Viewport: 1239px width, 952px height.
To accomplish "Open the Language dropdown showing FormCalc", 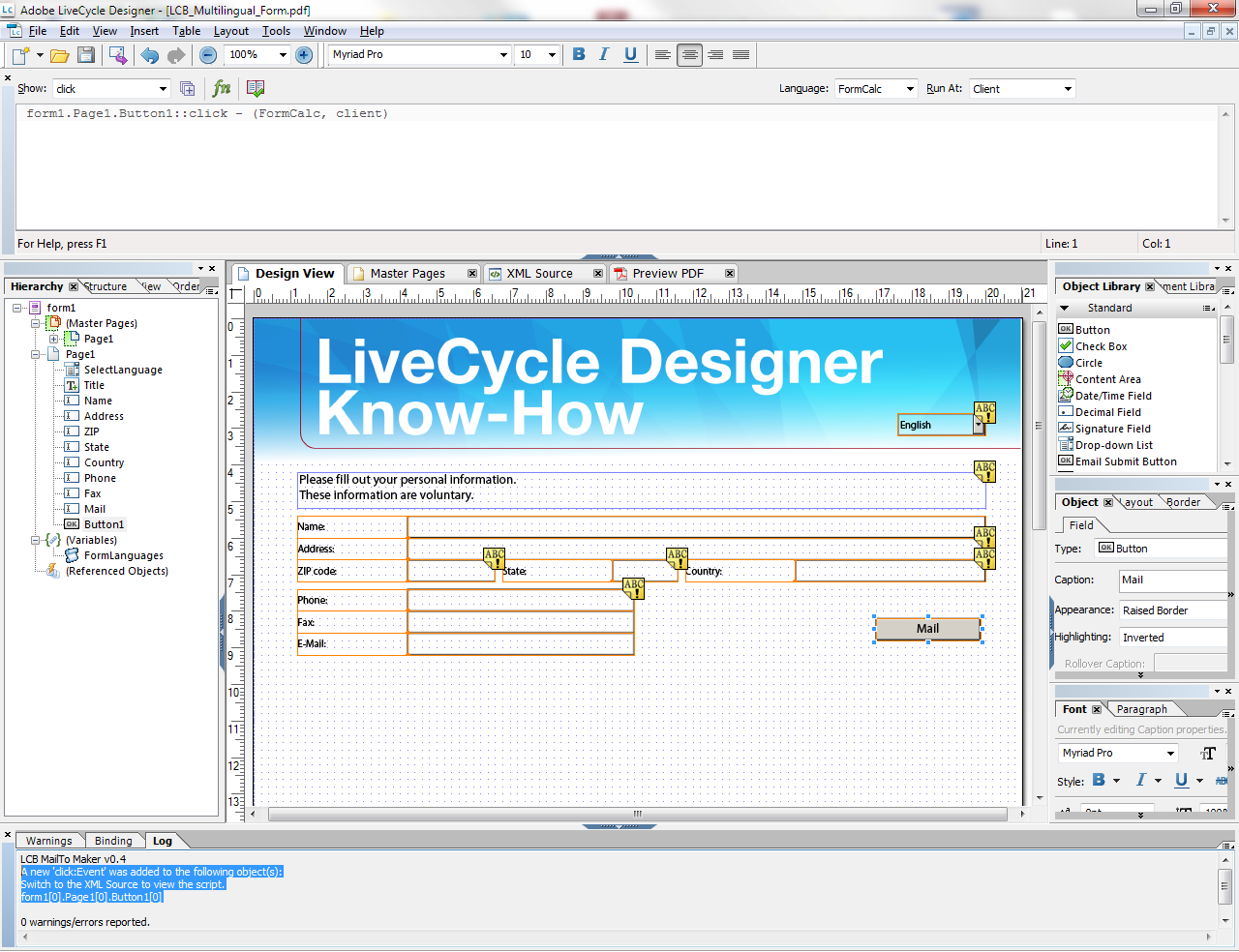I will 910,89.
